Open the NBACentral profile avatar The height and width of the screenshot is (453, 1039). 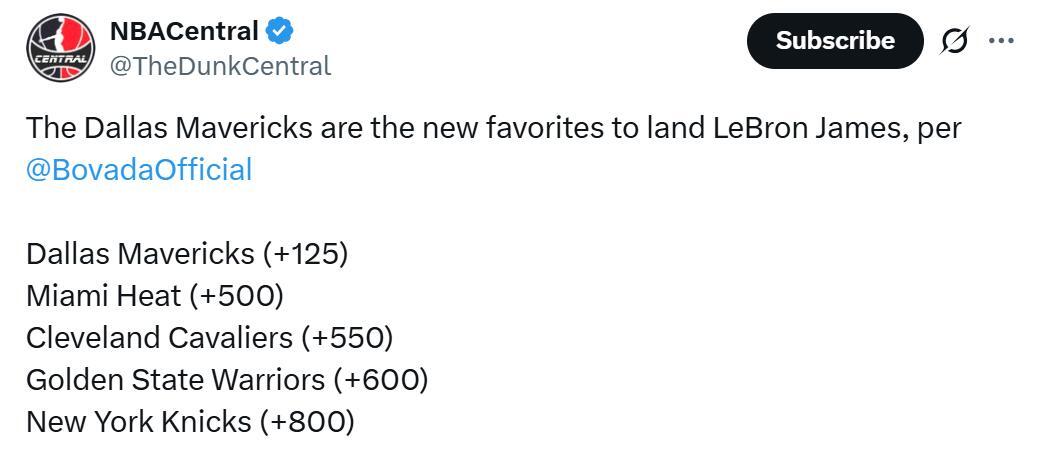(60, 48)
